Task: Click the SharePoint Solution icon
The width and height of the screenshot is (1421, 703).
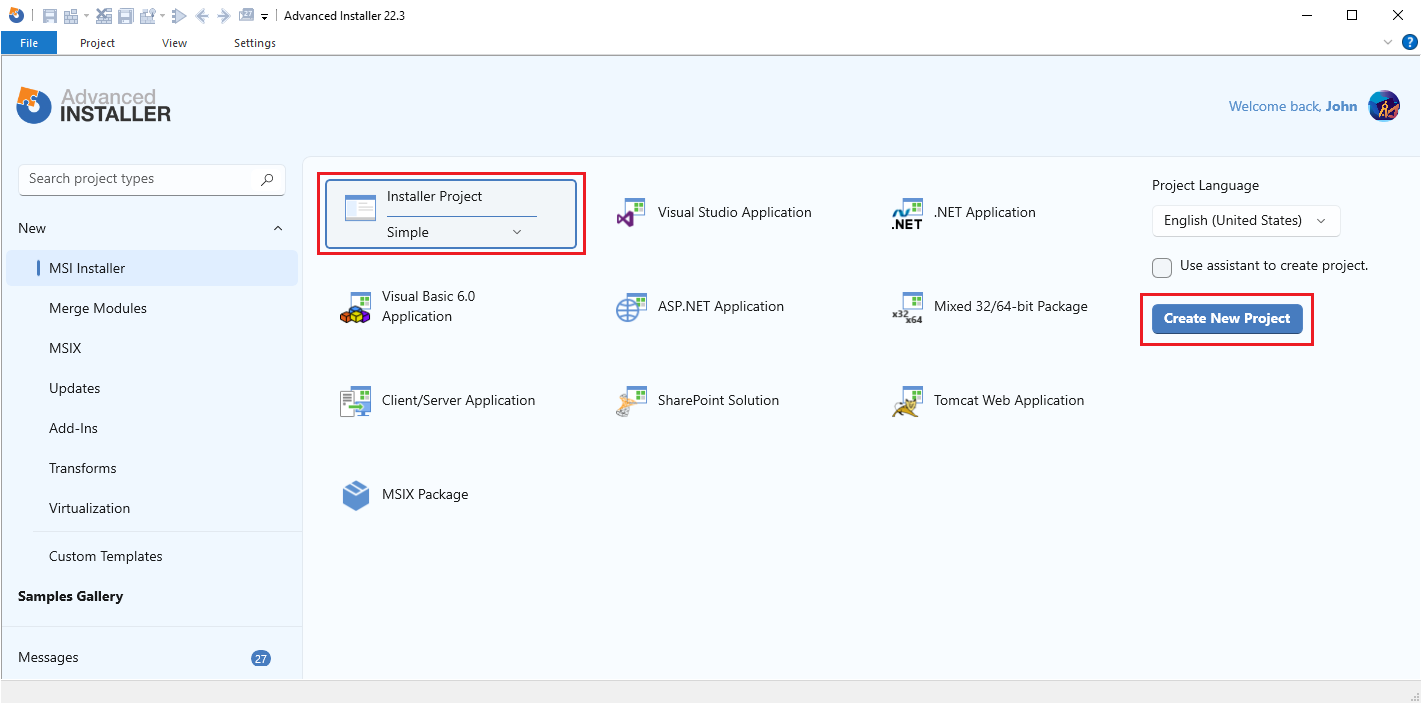Action: (632, 401)
